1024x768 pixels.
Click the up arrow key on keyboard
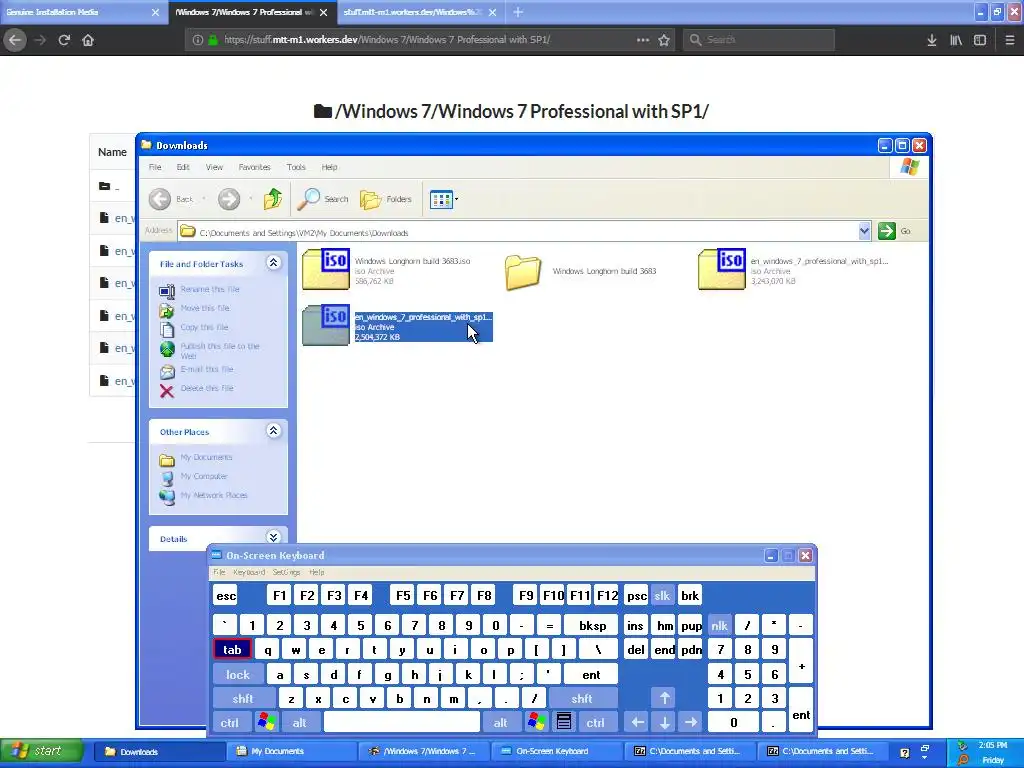664,699
